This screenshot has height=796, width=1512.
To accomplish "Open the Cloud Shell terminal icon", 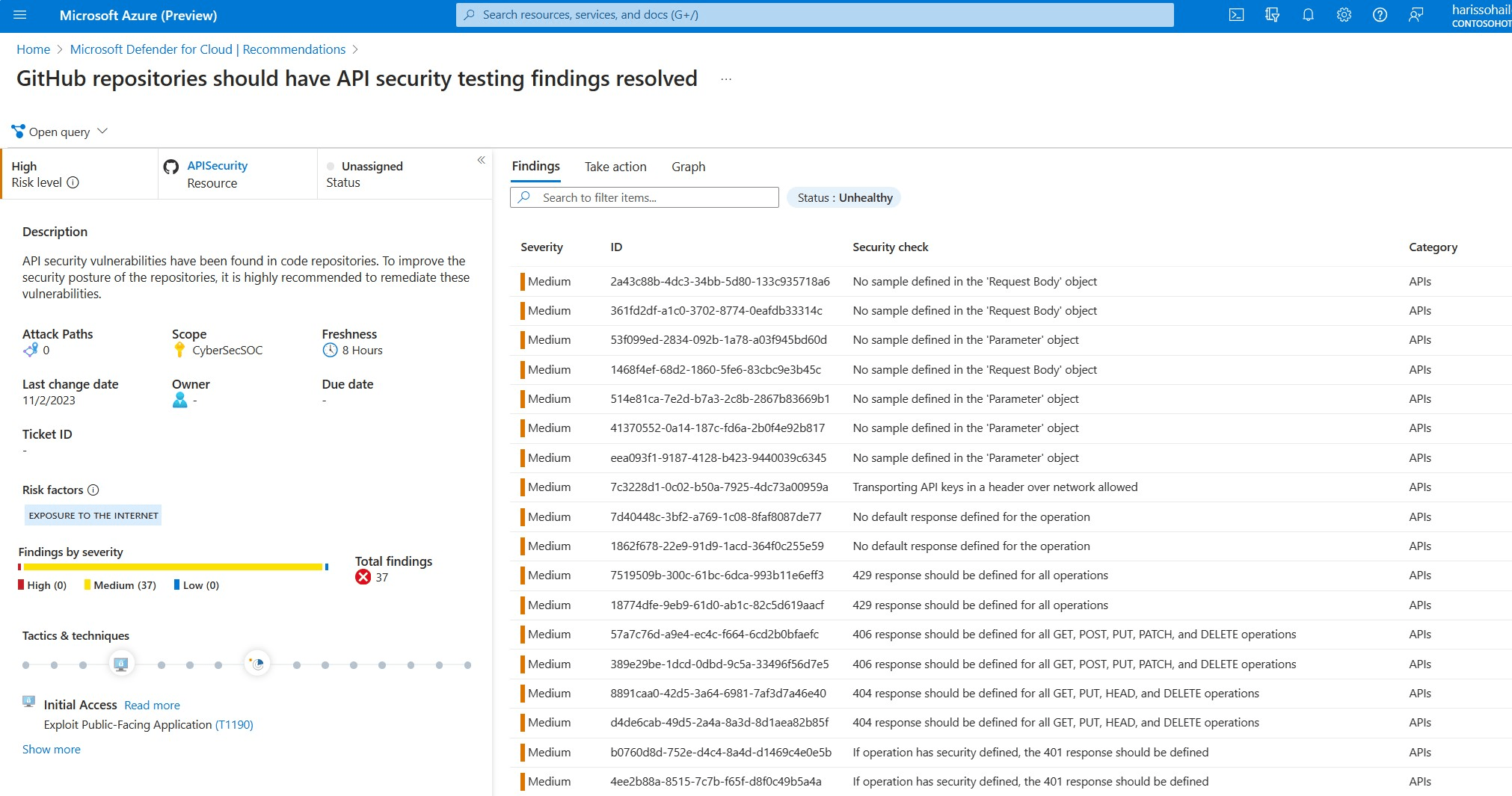I will point(1236,14).
